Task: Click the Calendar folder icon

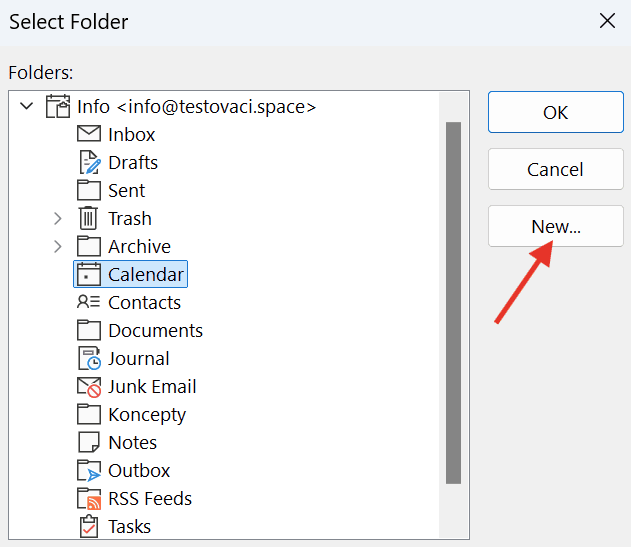Action: [x=89, y=274]
